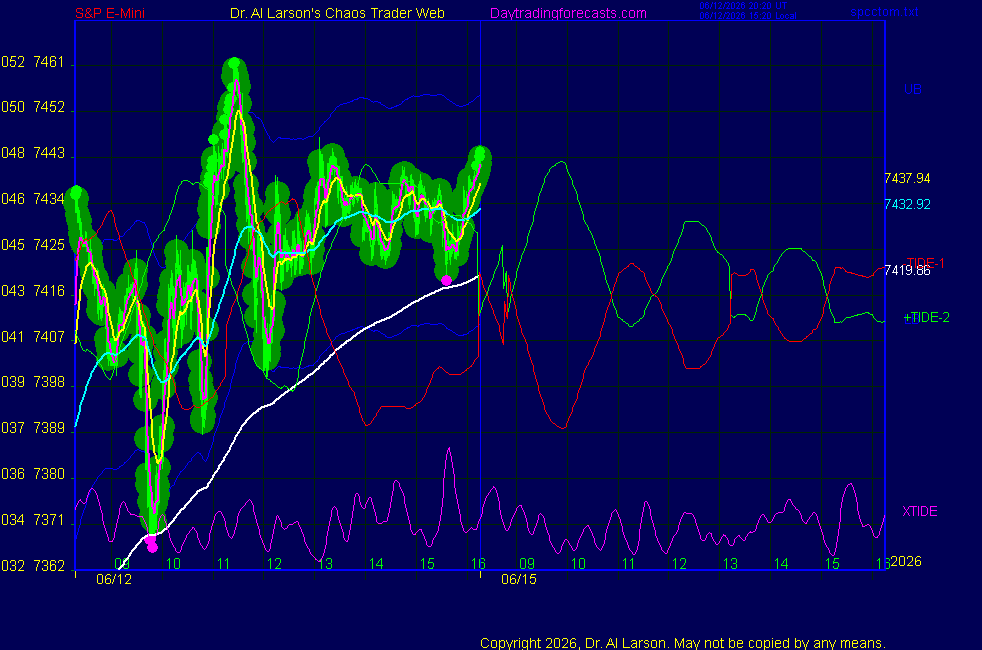Click the magenta dot at the session low

pyautogui.click(x=152, y=547)
